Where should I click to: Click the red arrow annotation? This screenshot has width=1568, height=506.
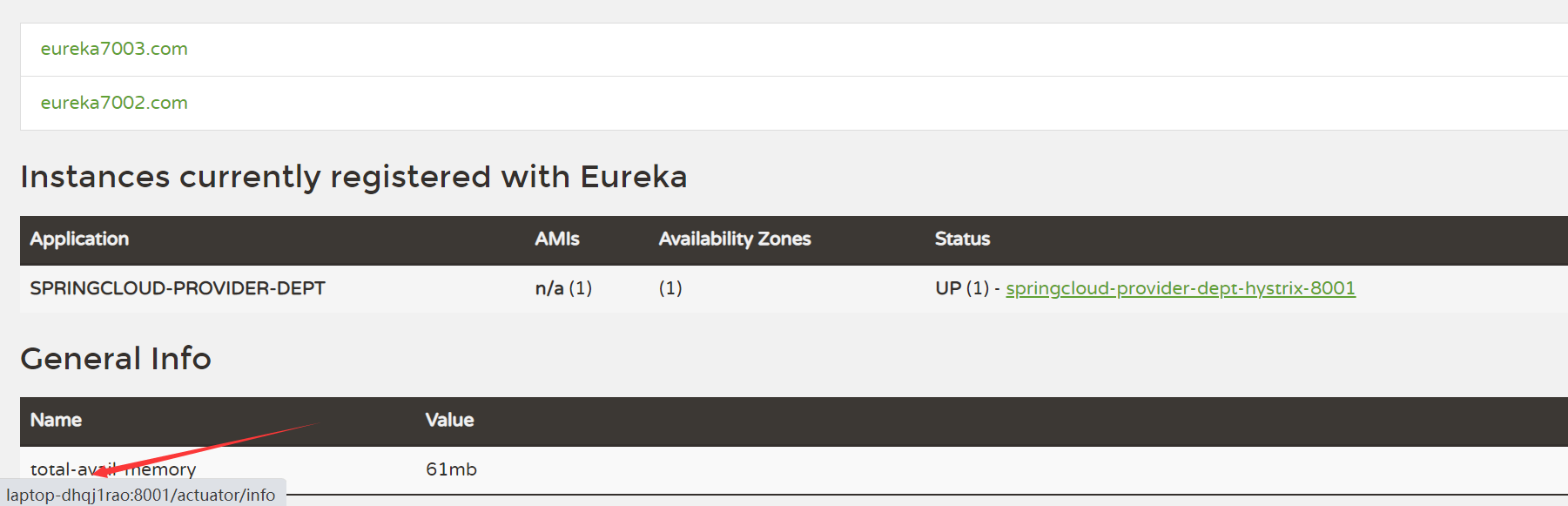point(209,446)
